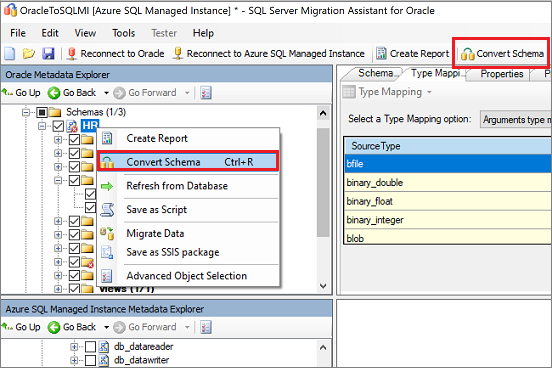
Task: Click the New Project icon in toolbar
Action: (10, 54)
